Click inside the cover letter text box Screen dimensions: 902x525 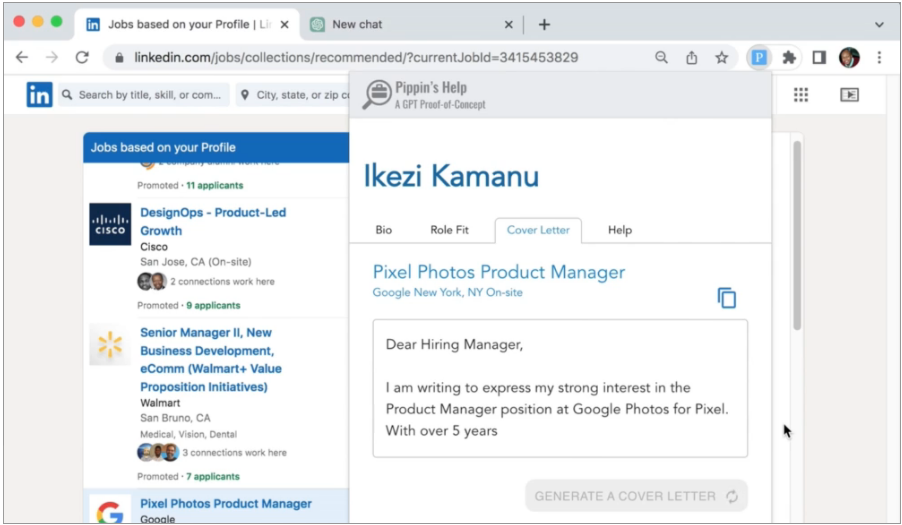click(x=560, y=388)
